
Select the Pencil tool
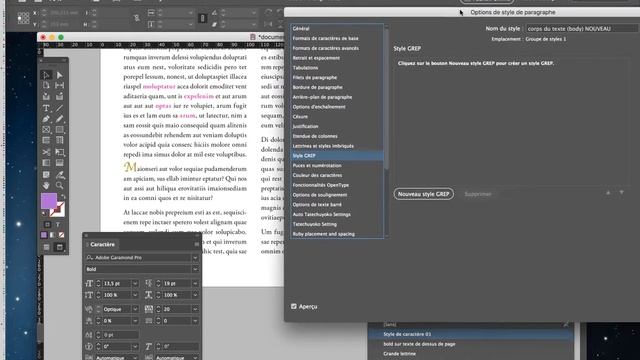point(60,119)
